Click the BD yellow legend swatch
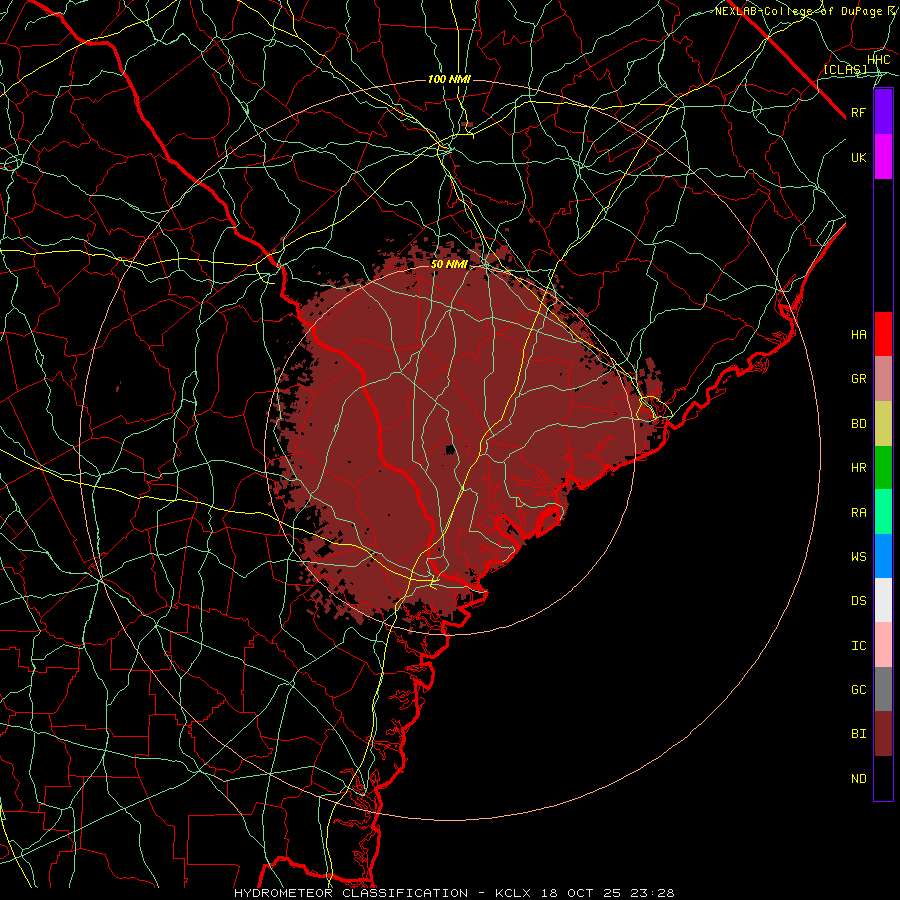 (x=883, y=424)
